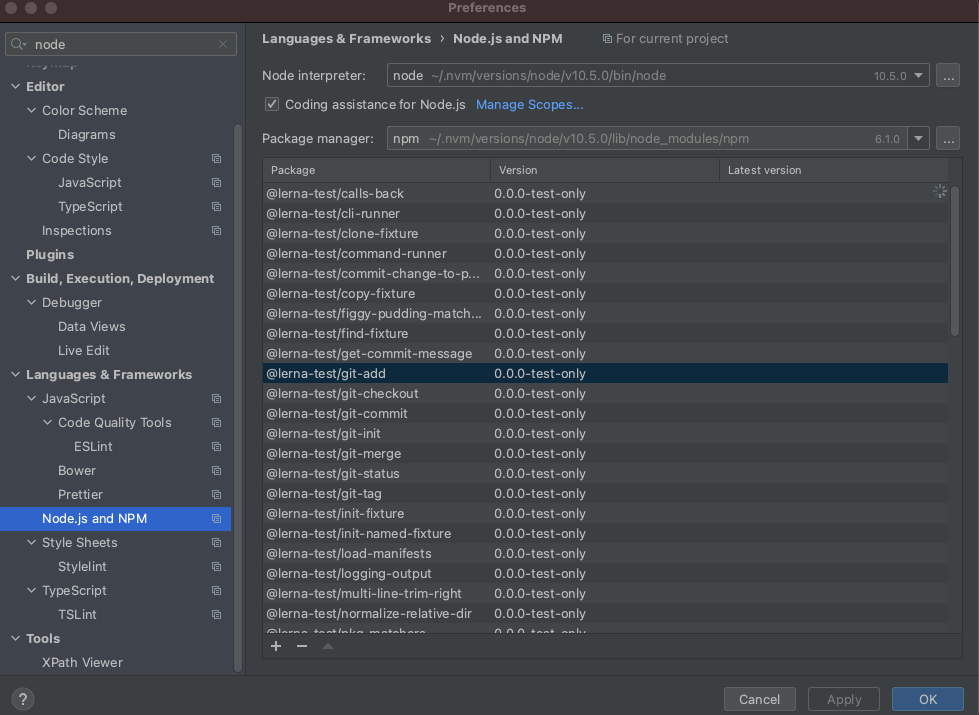Select Inspections in the settings tree
The height and width of the screenshot is (715, 979).
coord(76,231)
